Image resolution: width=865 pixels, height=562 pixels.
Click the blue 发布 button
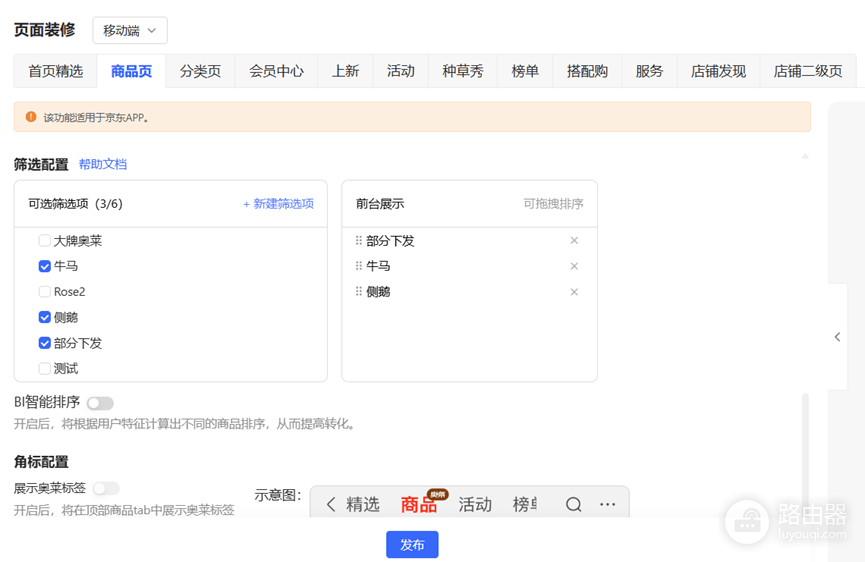click(x=412, y=545)
